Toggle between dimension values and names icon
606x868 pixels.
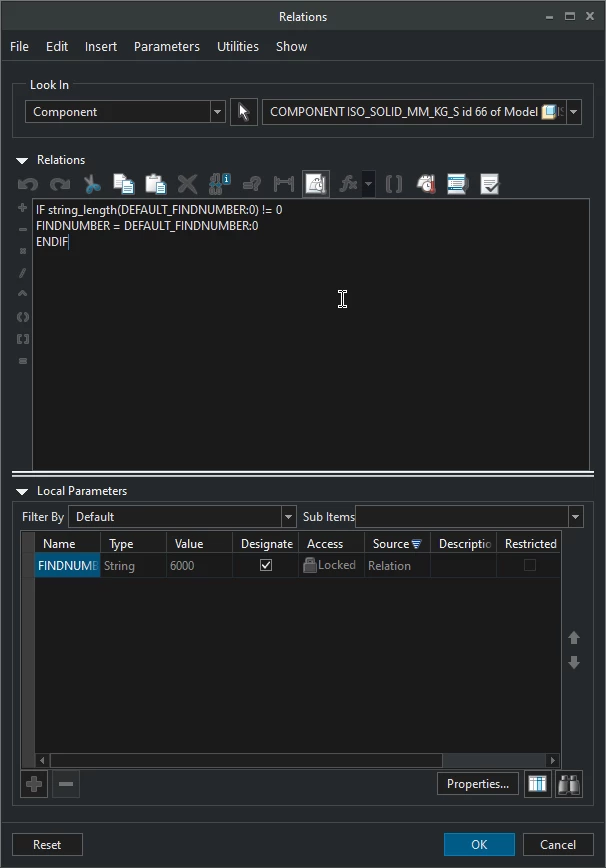pyautogui.click(x=220, y=184)
